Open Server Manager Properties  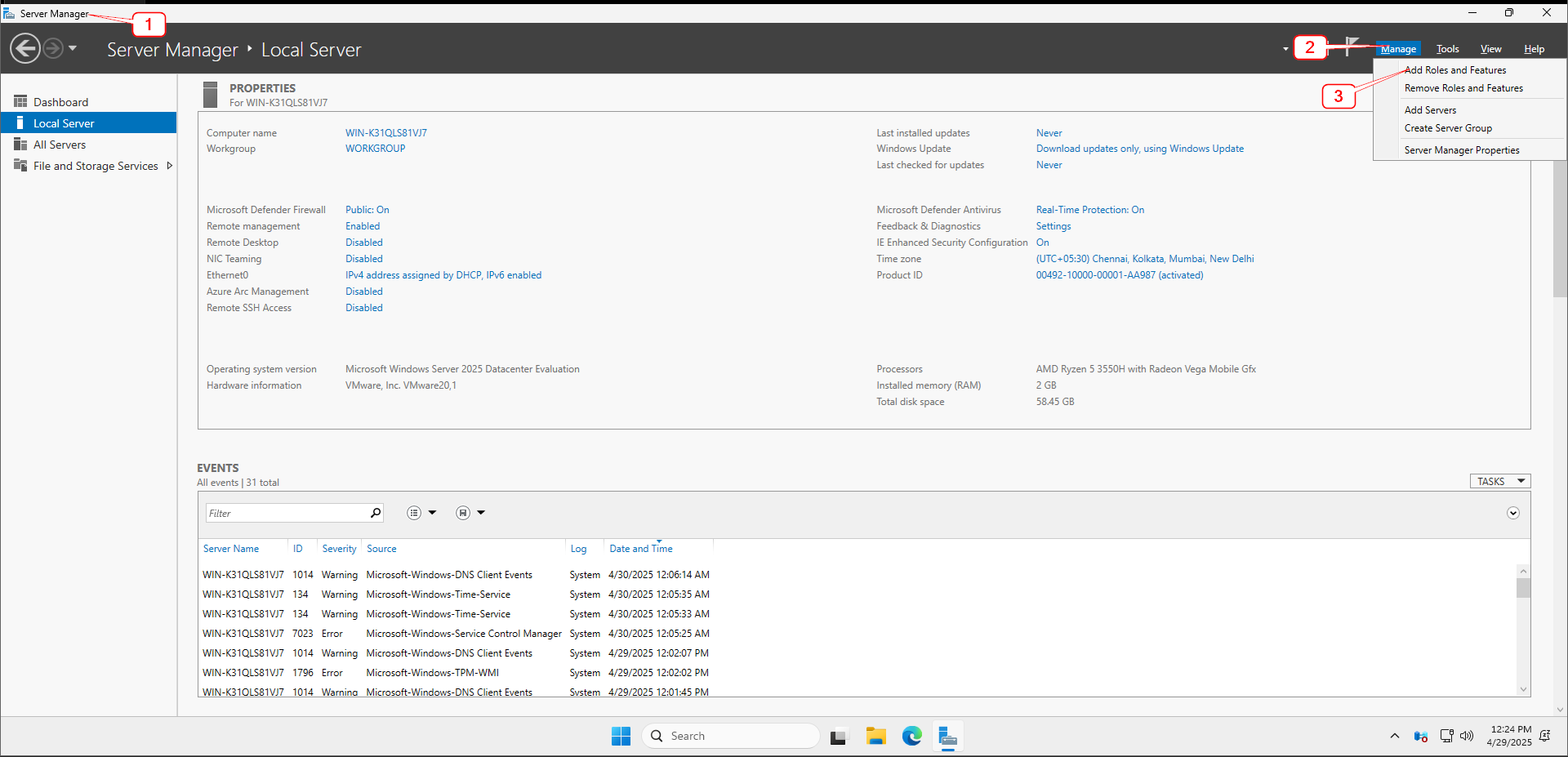click(1462, 150)
